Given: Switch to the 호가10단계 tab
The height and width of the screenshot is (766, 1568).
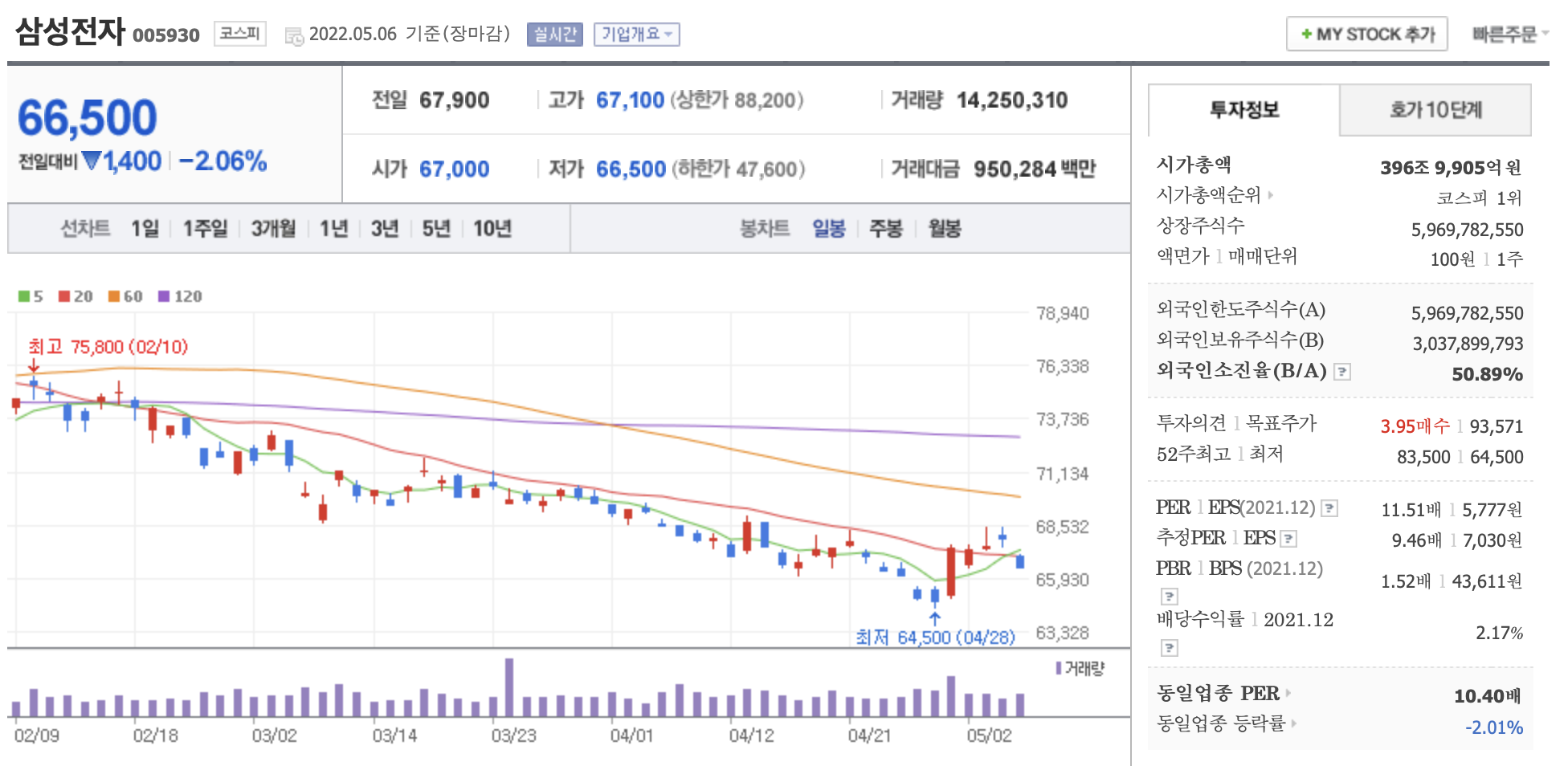Looking at the screenshot, I should (x=1435, y=110).
